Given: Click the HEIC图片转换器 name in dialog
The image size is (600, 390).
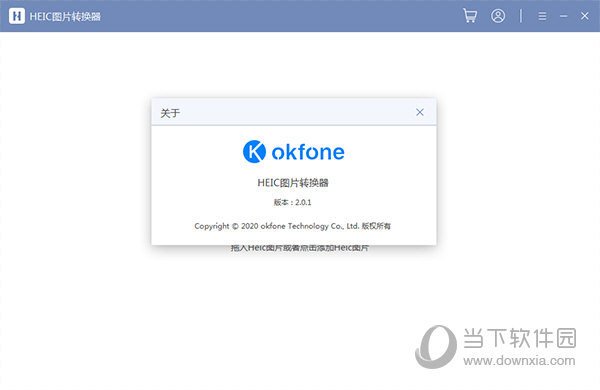Looking at the screenshot, I should [x=293, y=183].
